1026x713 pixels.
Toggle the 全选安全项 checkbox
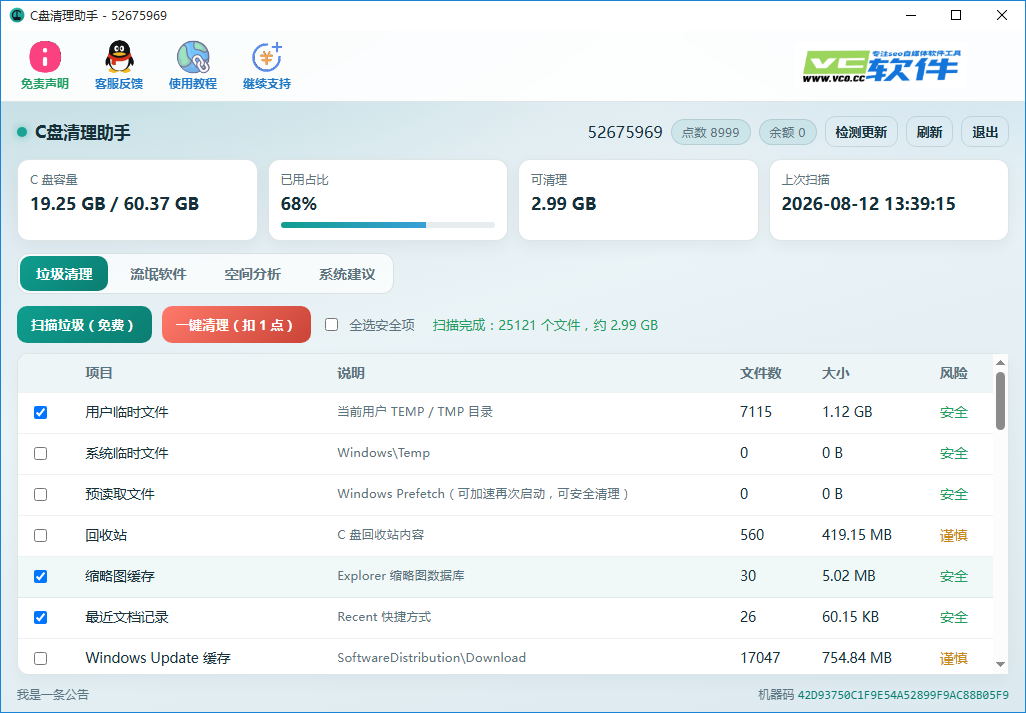point(332,324)
